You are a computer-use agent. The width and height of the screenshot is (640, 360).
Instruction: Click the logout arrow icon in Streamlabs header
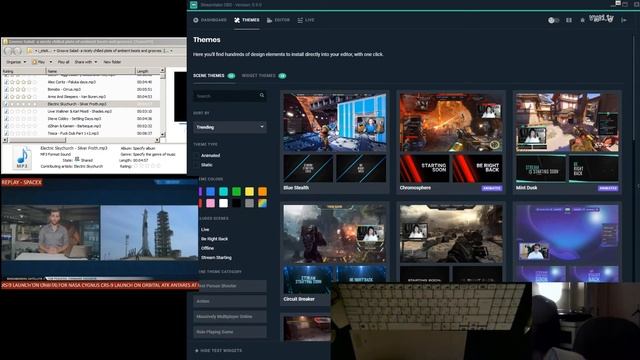coord(624,20)
